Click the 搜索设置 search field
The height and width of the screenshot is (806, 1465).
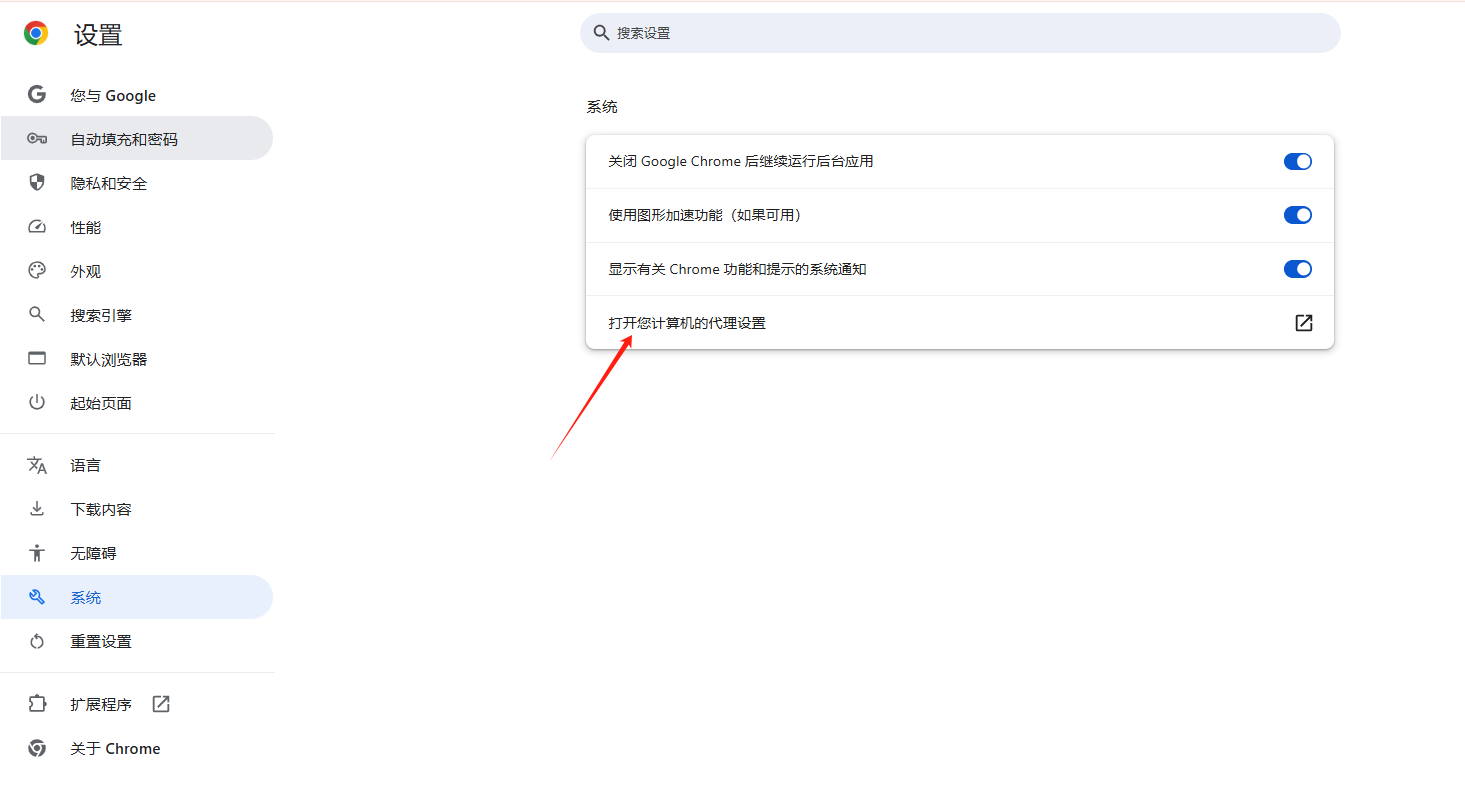pos(960,33)
